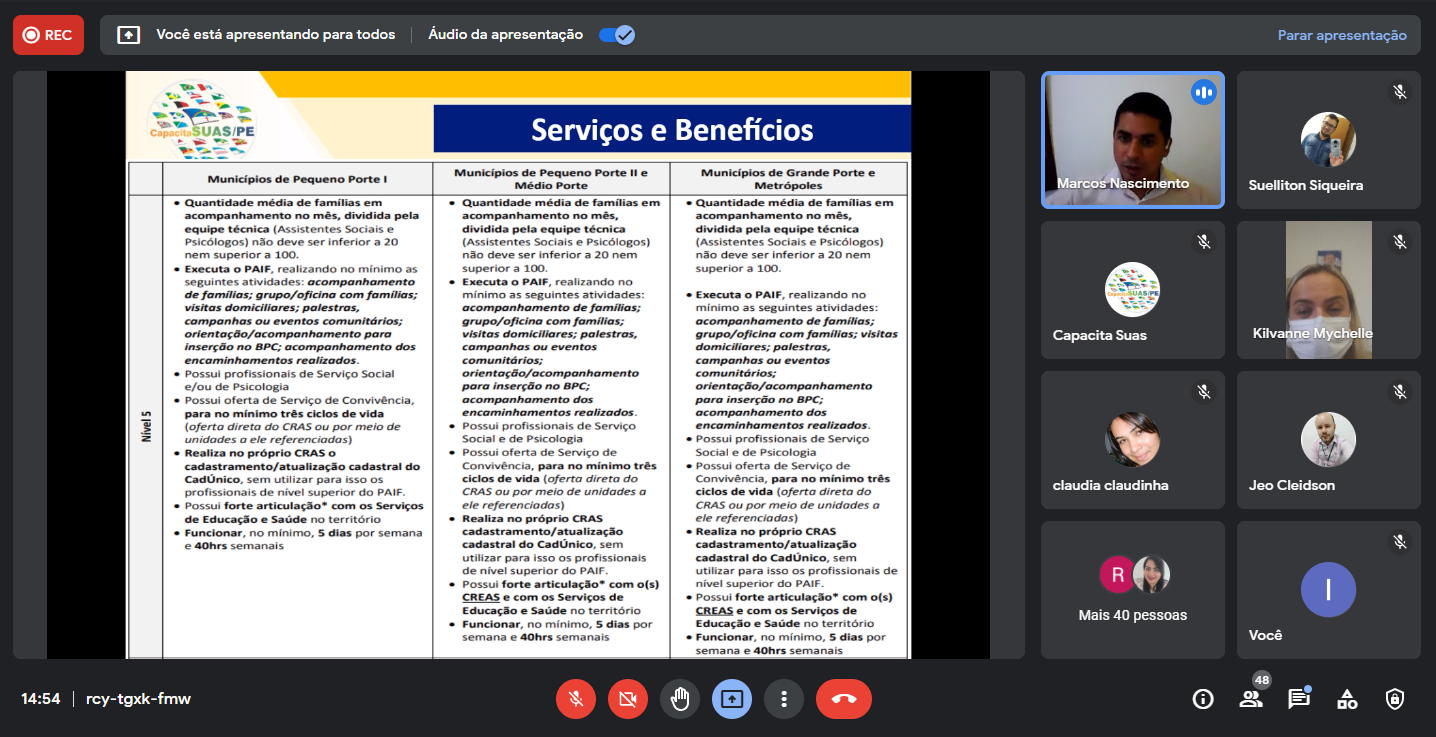This screenshot has height=737, width=1436.
Task: Select Kilvanne Mychelle's video tile
Action: coord(1328,290)
